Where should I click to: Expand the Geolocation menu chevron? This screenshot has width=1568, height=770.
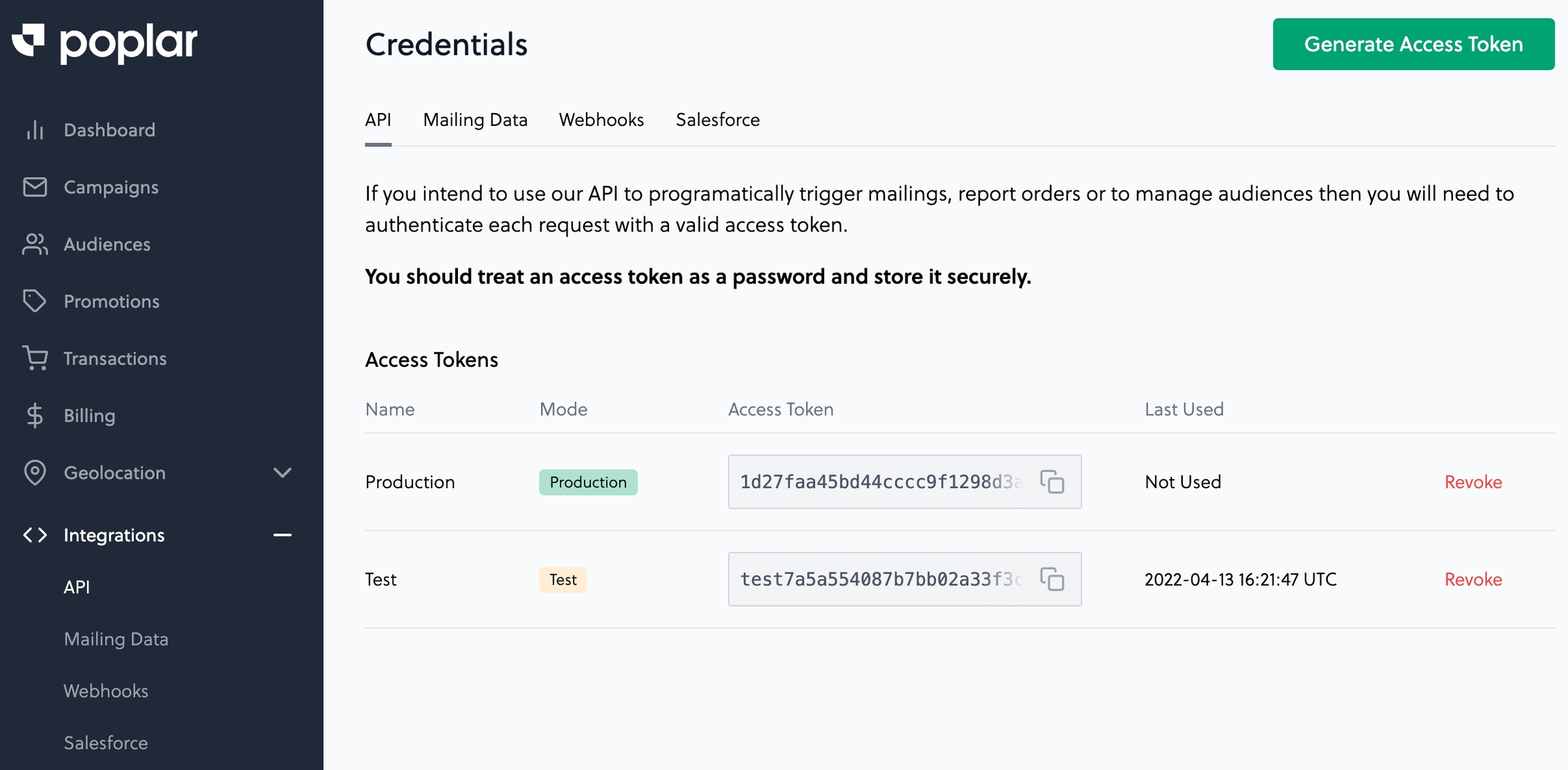click(x=282, y=472)
